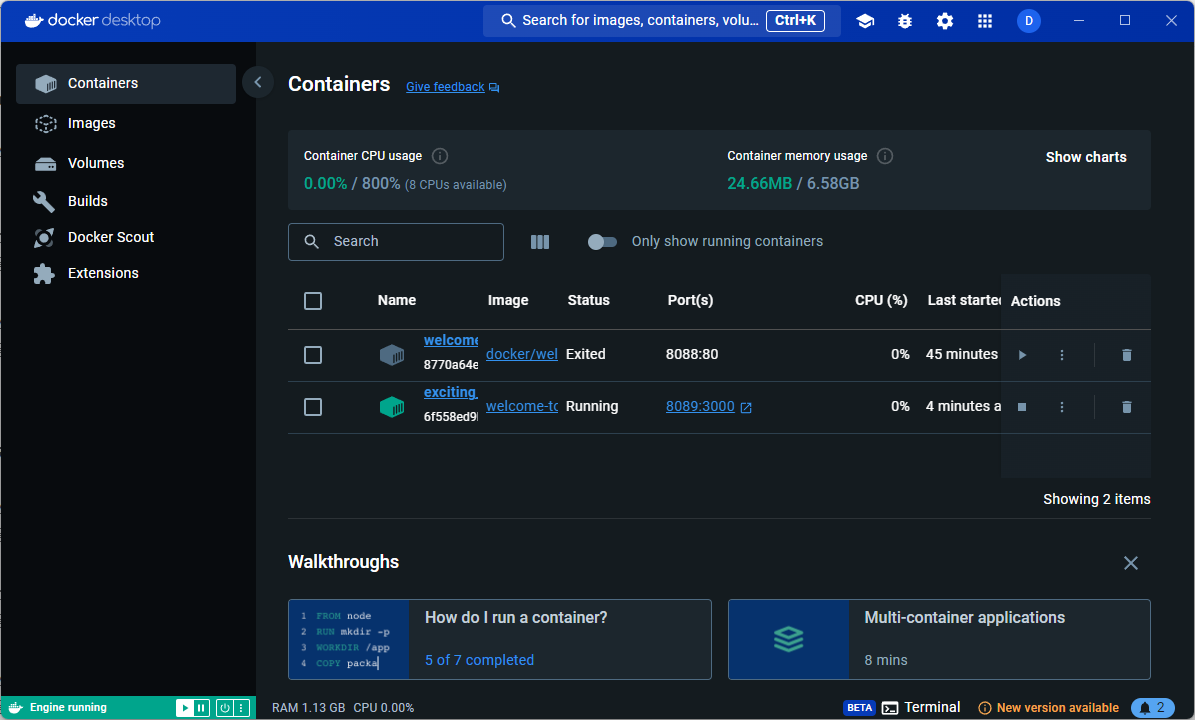This screenshot has width=1195, height=720.
Task: Sort by the Port(s) column header
Action: click(690, 300)
